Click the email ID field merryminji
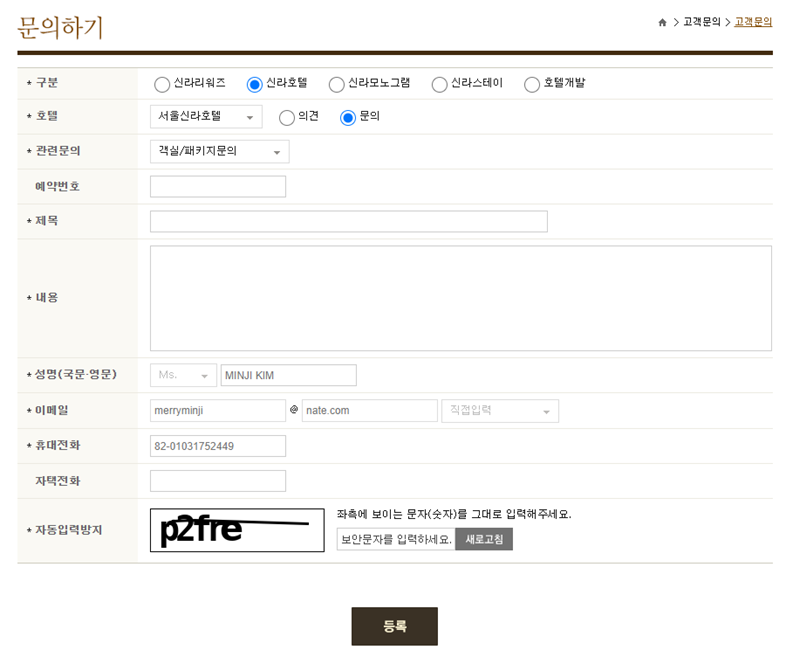The height and width of the screenshot is (657, 786). [x=218, y=410]
